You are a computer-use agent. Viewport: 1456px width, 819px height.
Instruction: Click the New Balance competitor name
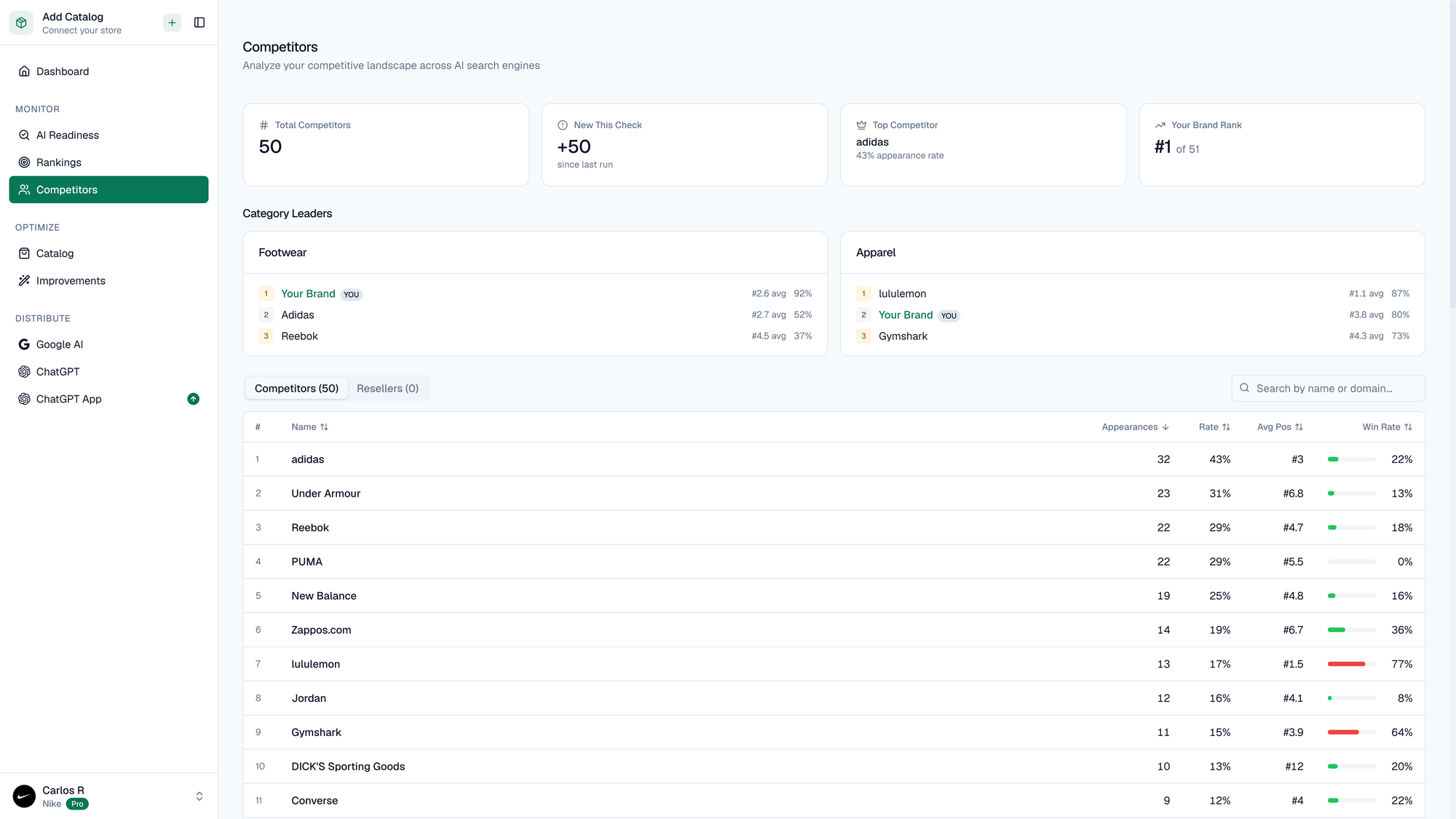pyautogui.click(x=324, y=596)
